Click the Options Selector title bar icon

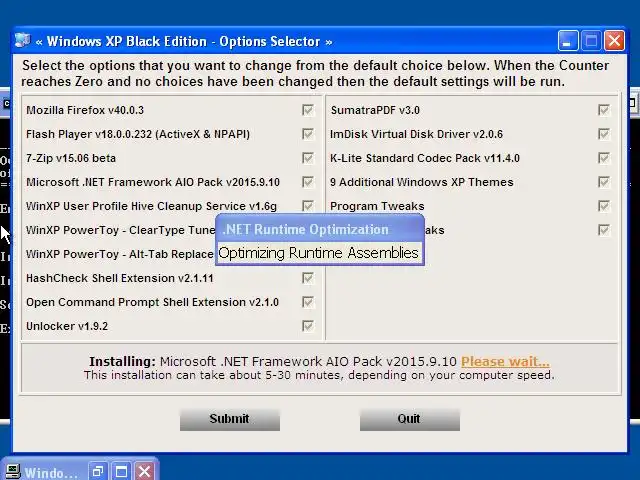coord(23,41)
